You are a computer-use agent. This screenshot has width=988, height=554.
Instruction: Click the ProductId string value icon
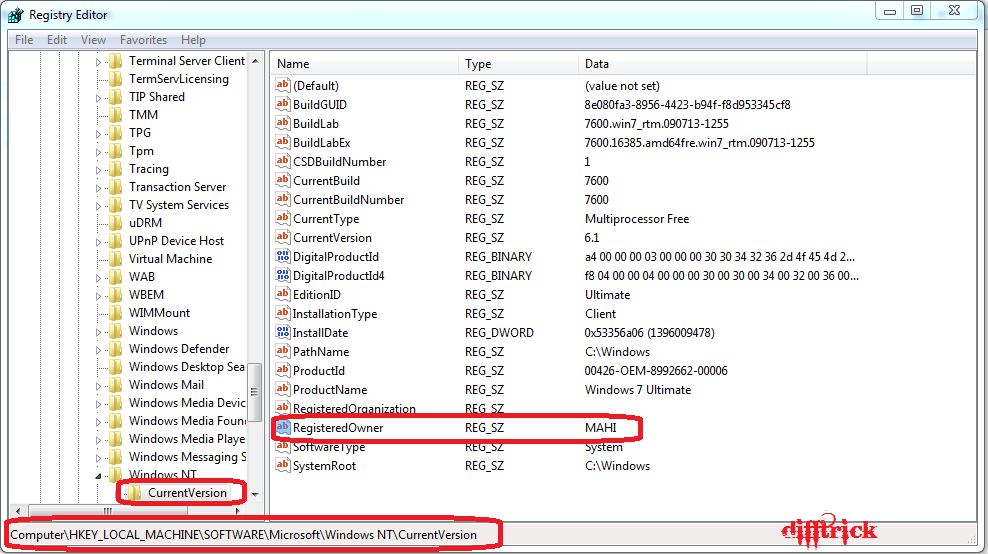tap(283, 370)
